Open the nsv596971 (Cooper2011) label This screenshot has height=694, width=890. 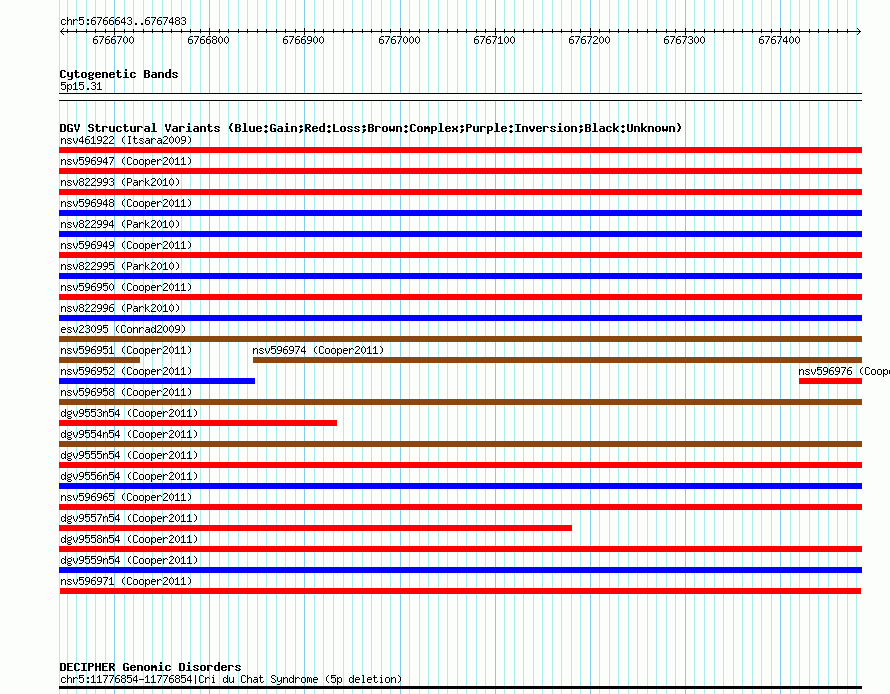(126, 581)
